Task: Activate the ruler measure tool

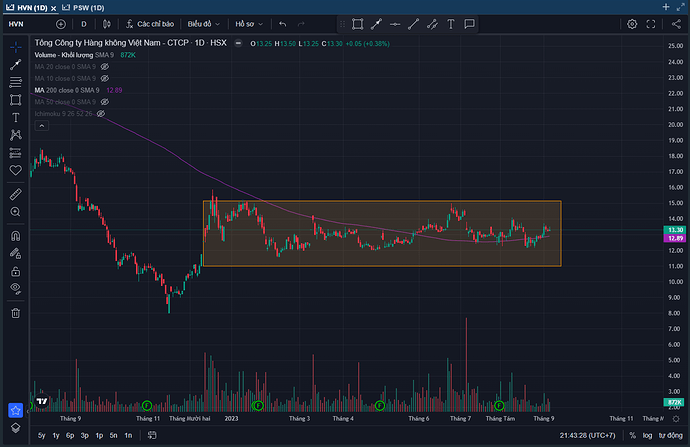Action: pyautogui.click(x=16, y=194)
